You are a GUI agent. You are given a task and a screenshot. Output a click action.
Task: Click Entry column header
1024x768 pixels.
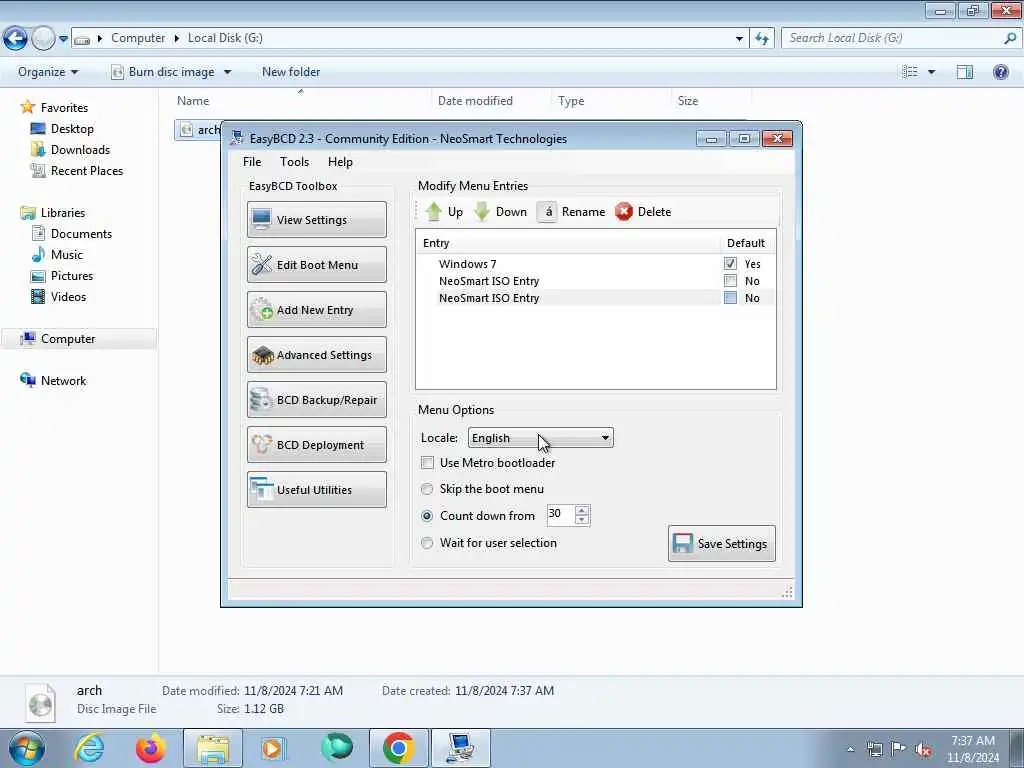pos(568,243)
